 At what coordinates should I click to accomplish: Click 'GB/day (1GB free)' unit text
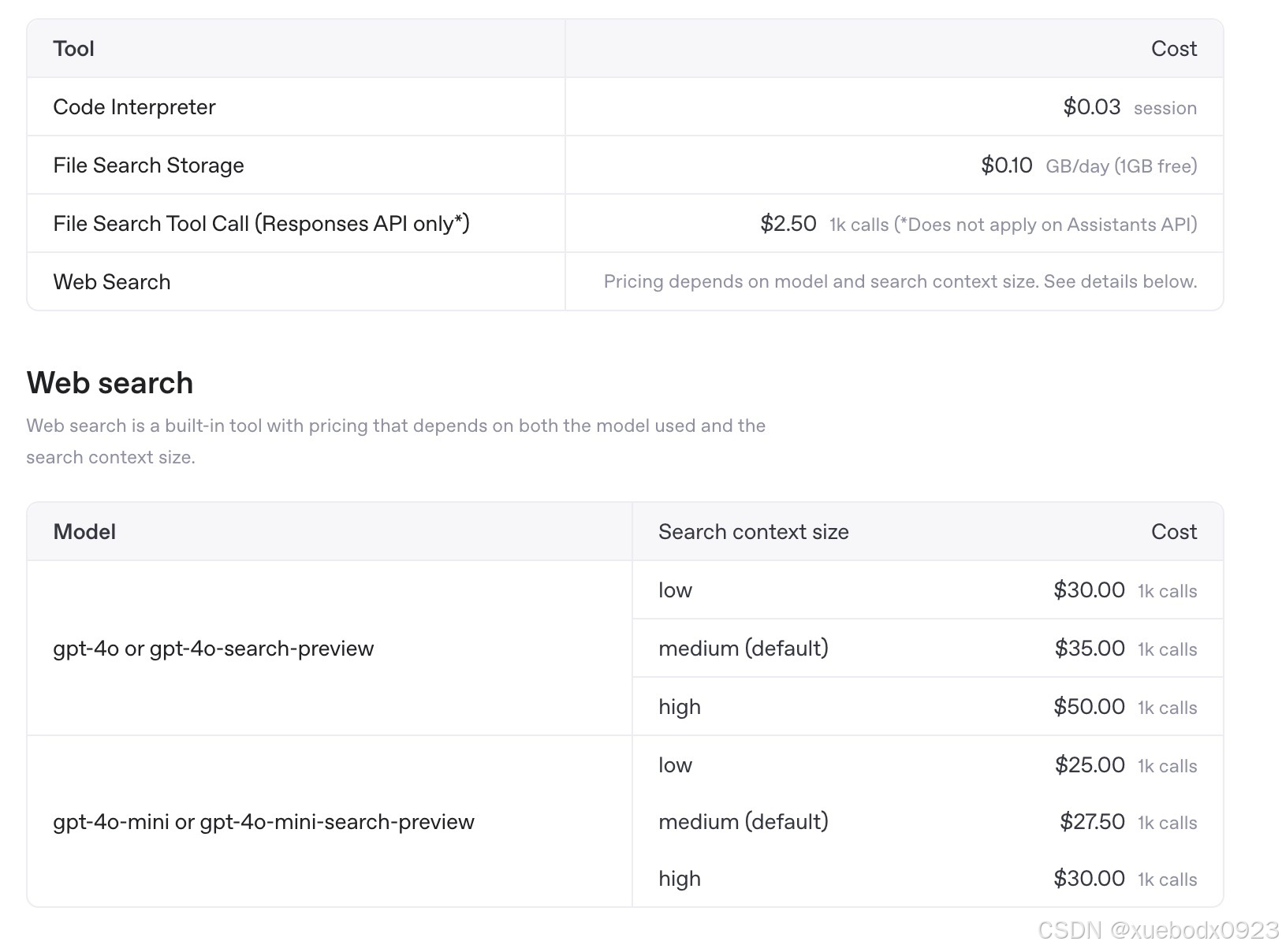[1121, 166]
